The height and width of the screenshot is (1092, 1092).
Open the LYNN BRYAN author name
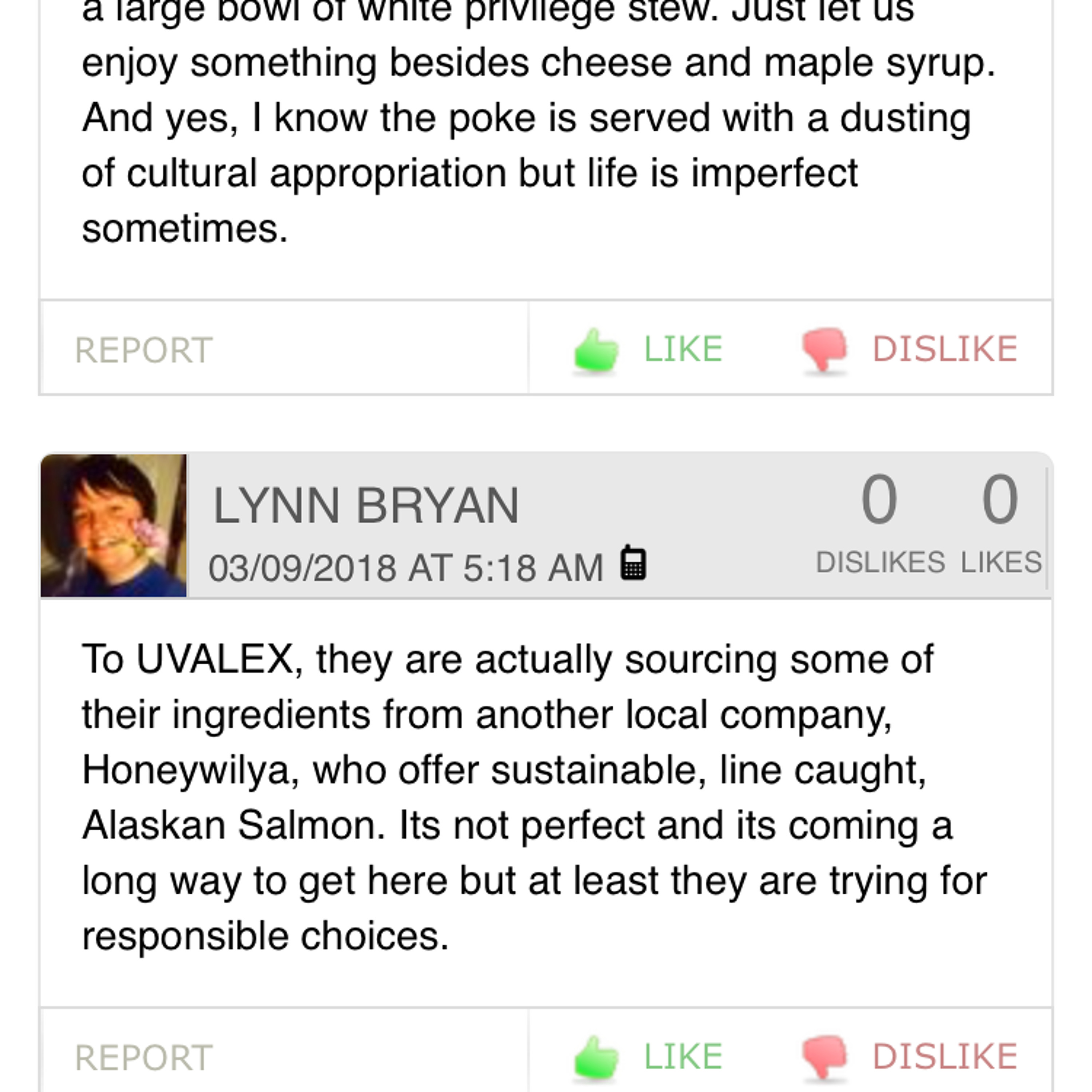click(366, 506)
